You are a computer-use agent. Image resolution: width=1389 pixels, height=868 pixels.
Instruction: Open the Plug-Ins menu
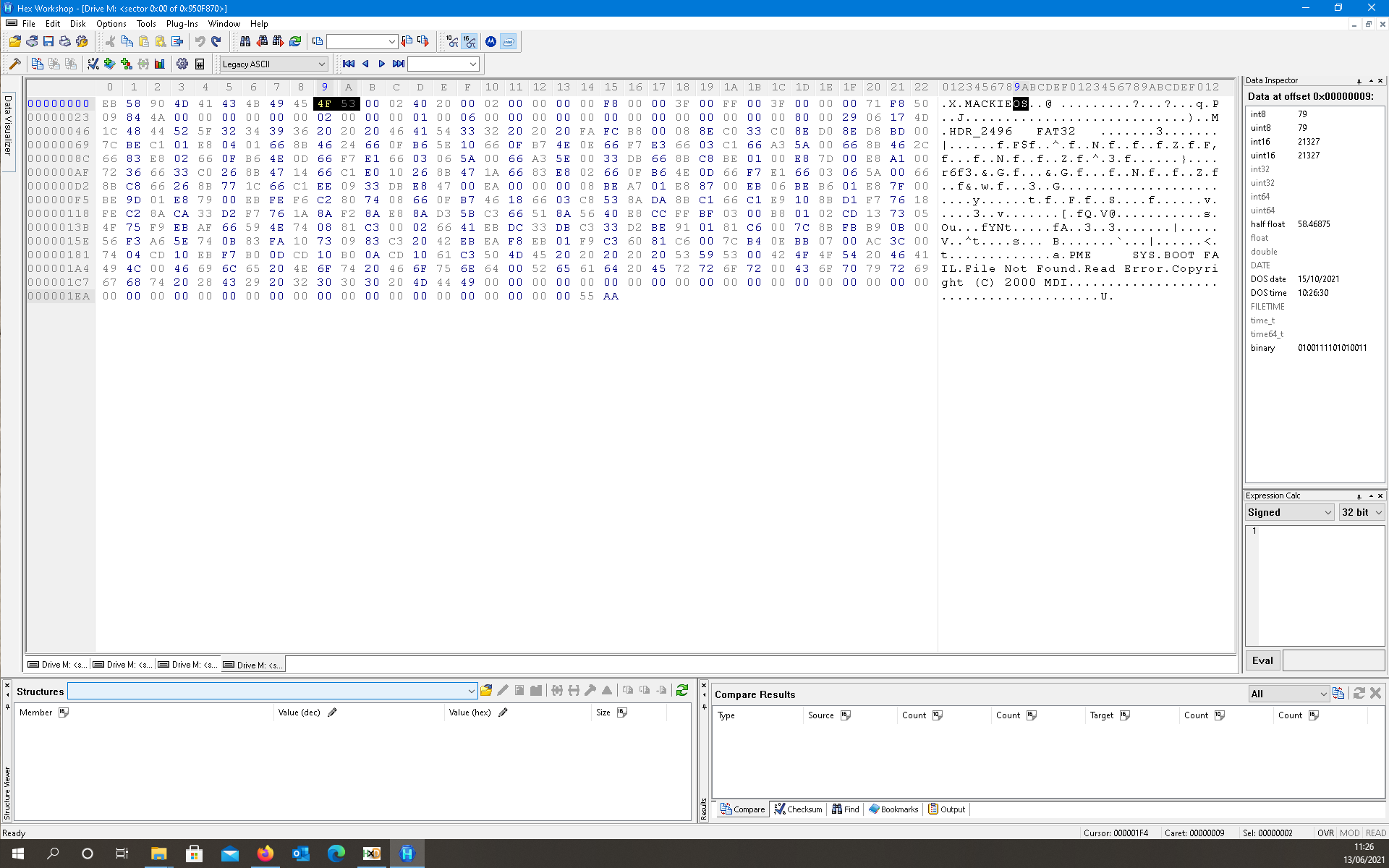coord(182,24)
